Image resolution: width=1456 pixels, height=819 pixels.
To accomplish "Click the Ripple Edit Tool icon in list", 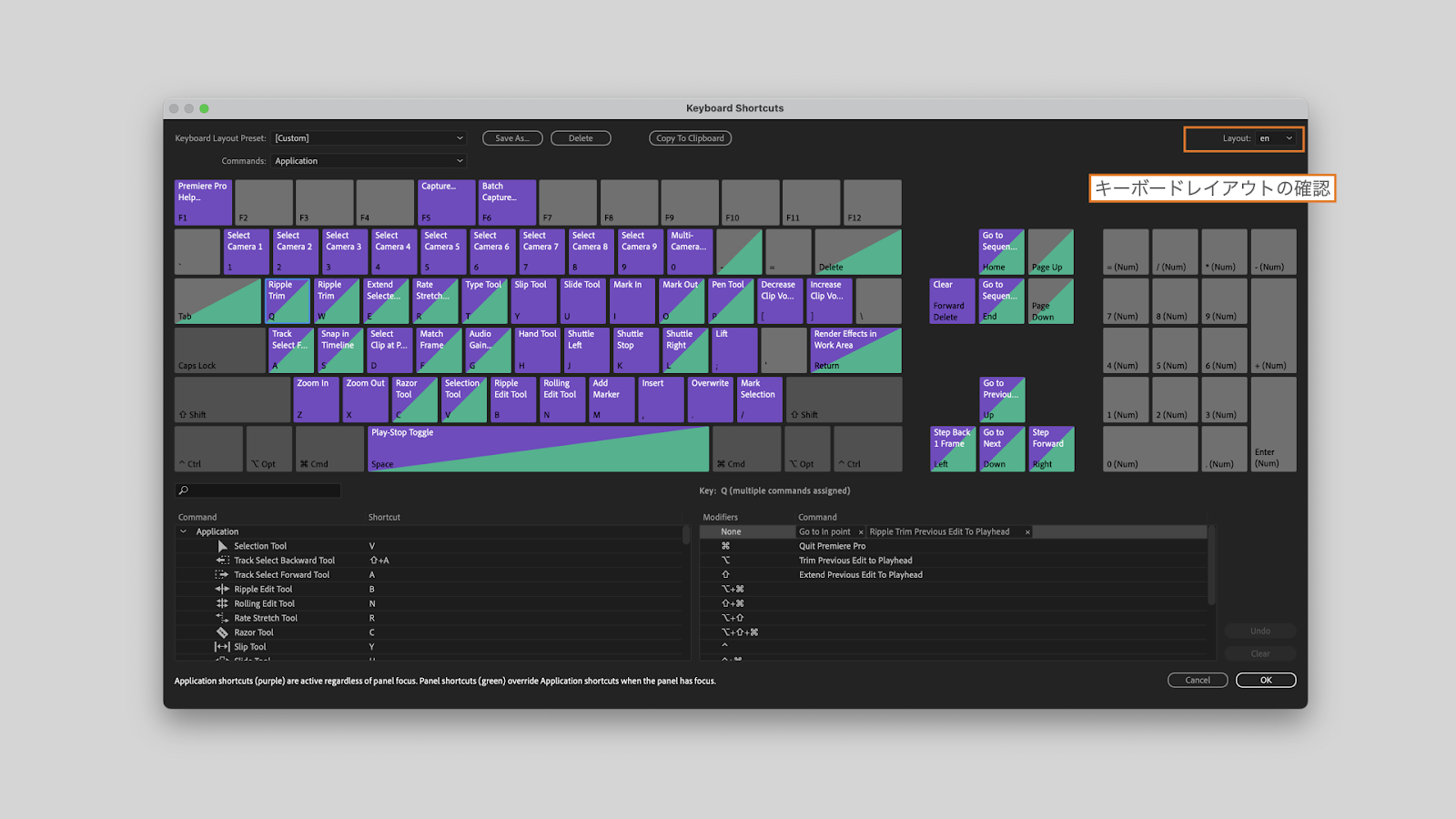I will click(x=222, y=590).
